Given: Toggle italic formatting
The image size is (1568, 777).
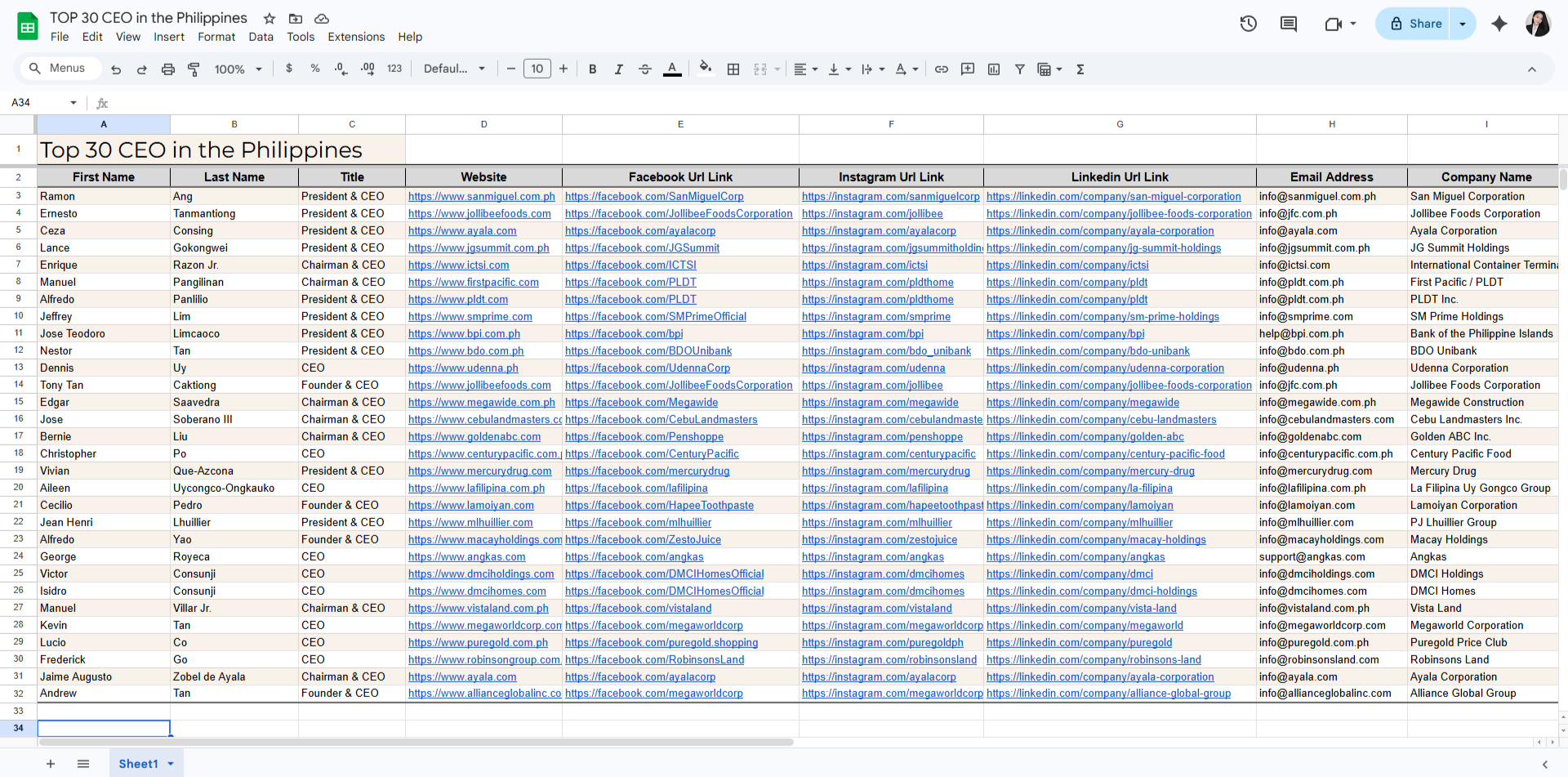Looking at the screenshot, I should [x=619, y=69].
